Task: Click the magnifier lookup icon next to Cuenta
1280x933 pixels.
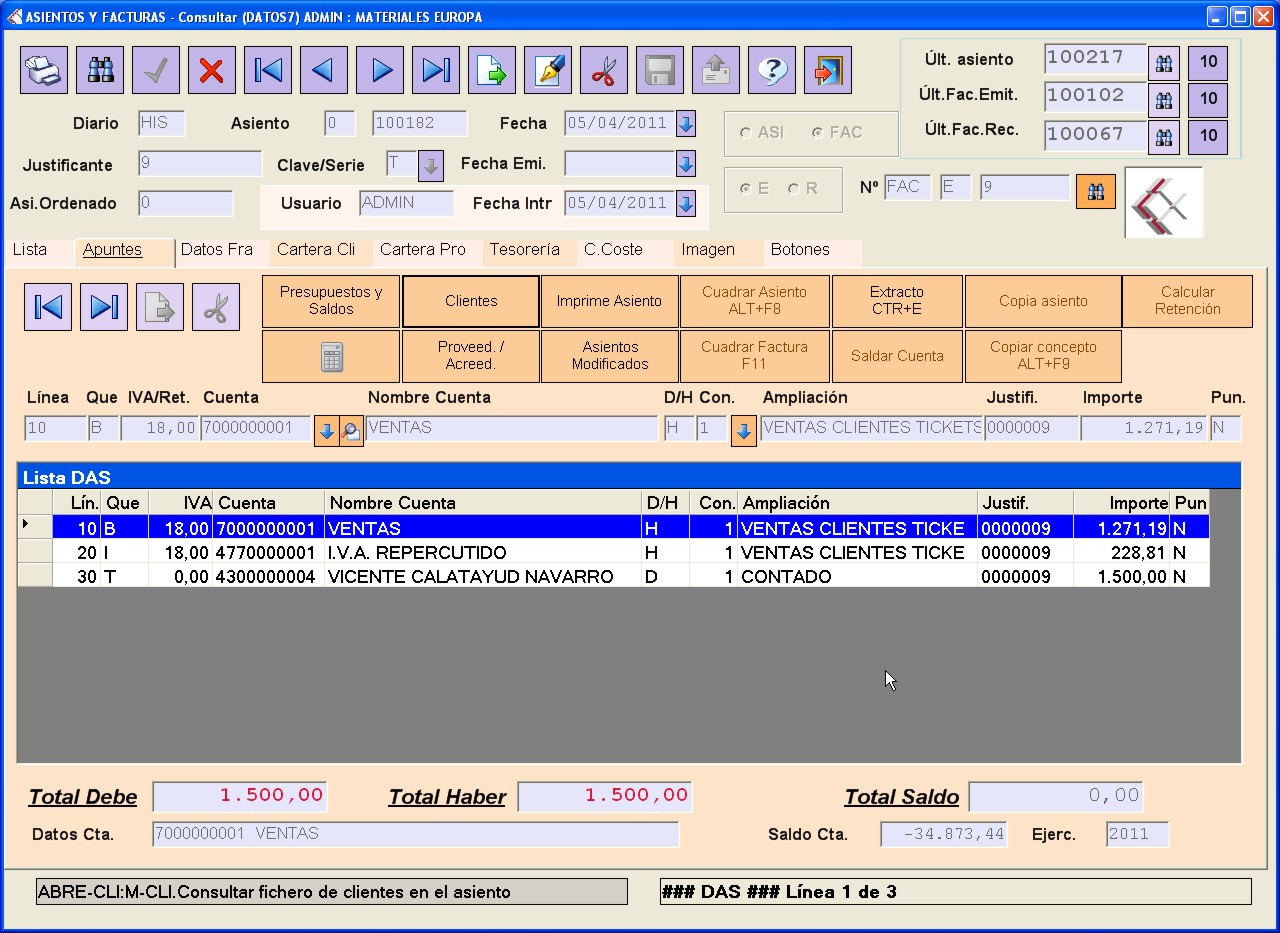Action: point(351,432)
